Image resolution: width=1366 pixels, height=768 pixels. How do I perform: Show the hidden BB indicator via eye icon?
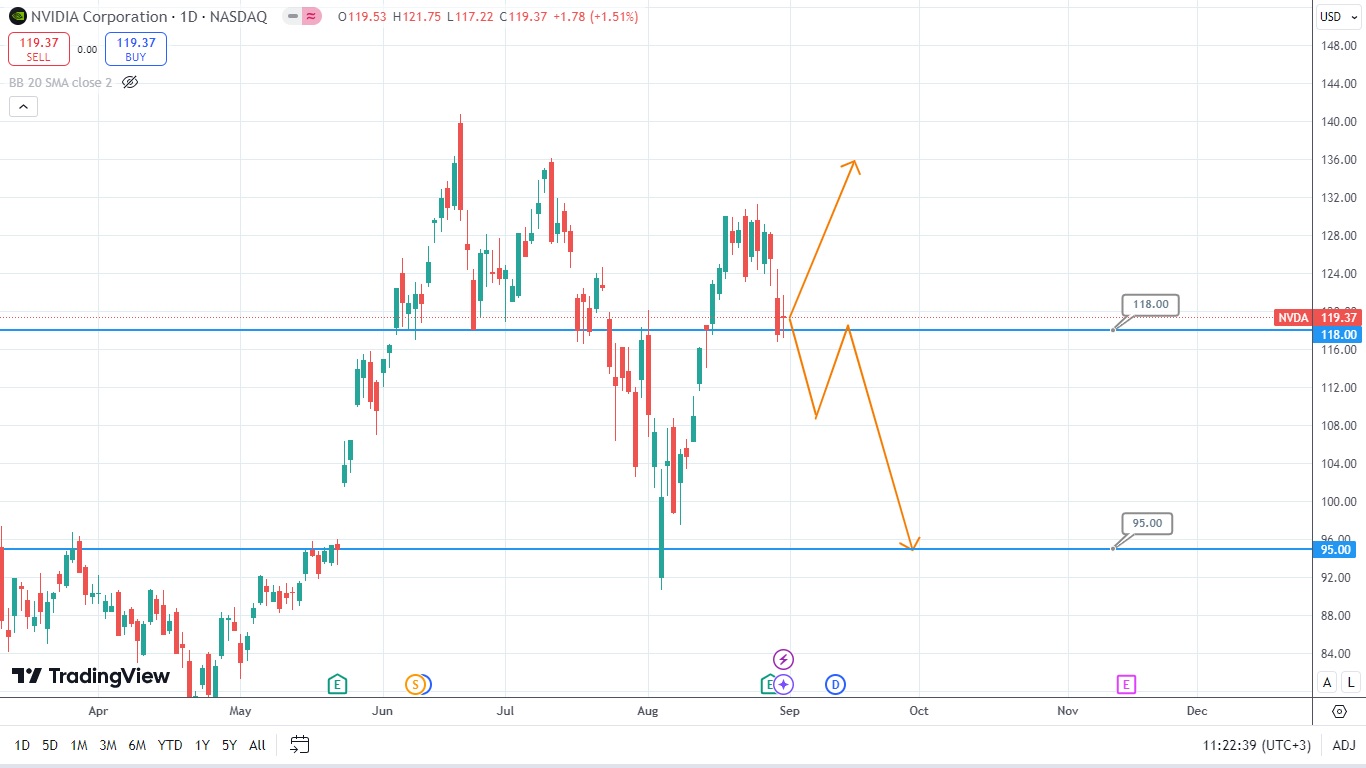pos(129,82)
